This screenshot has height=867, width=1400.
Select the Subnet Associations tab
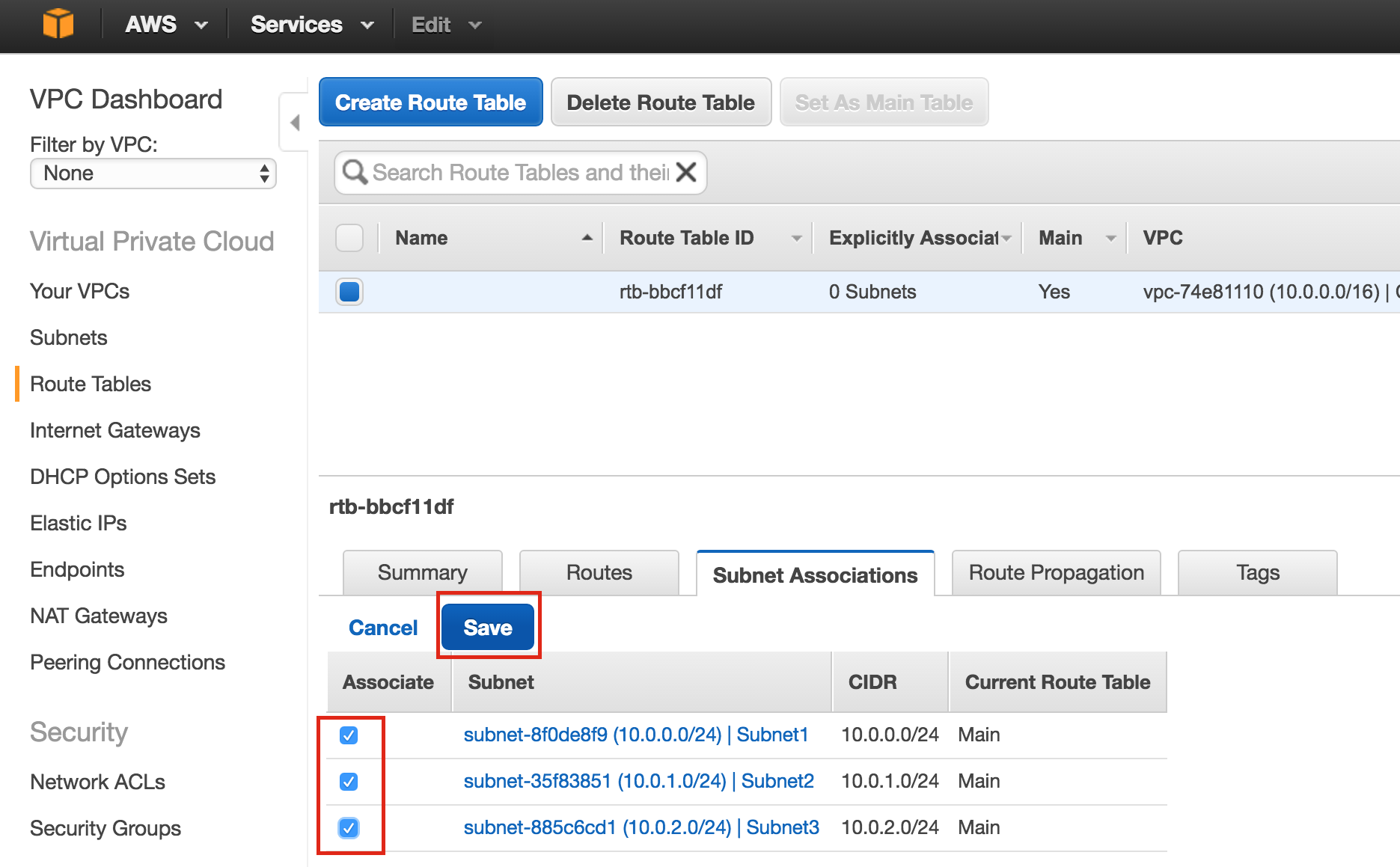coord(816,575)
